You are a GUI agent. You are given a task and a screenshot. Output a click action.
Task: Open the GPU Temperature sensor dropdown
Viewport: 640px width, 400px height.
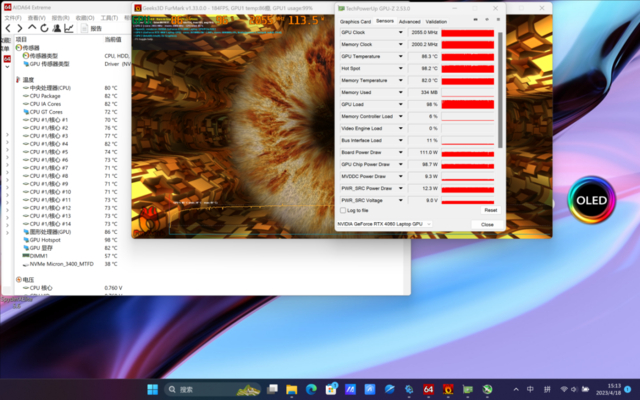[x=400, y=56]
